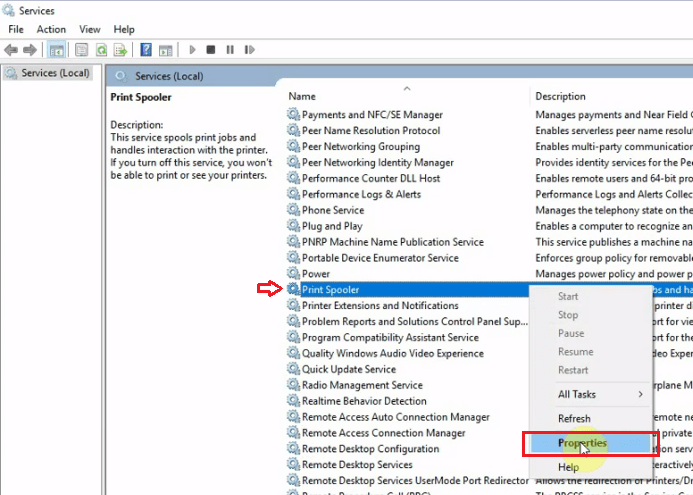Click gear icon beside Peer Networking Grouping

(293, 146)
